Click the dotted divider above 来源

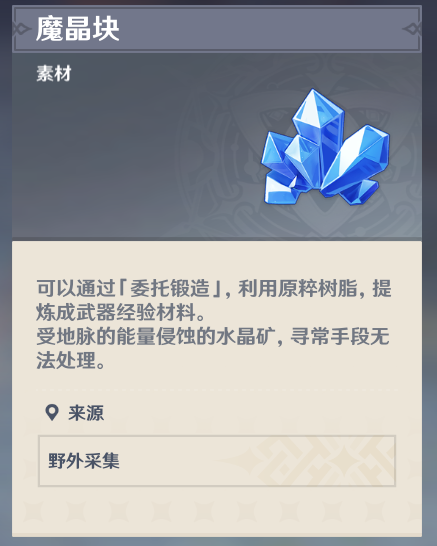pos(217,388)
